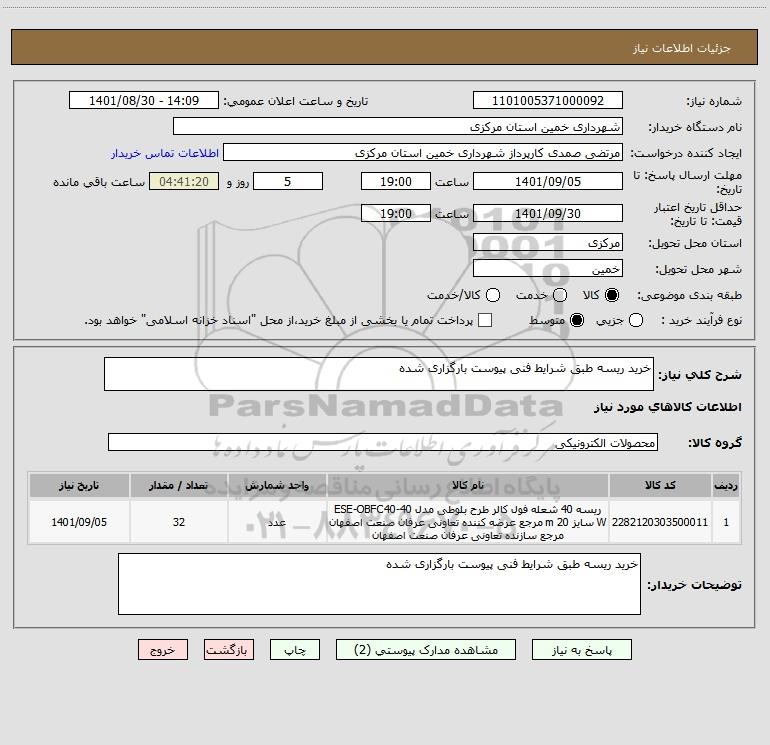Open اطلاعات تماس خریدار link
Image resolution: width=770 pixels, height=745 pixels.
click(x=165, y=153)
